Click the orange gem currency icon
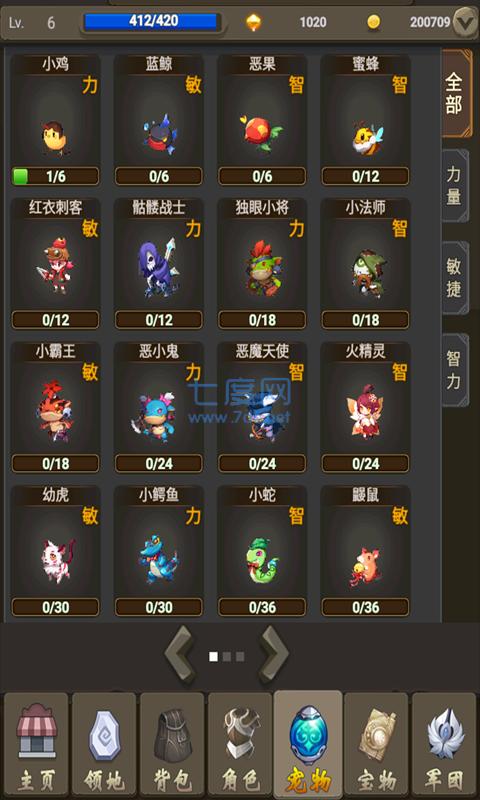480x800 pixels. tap(254, 22)
